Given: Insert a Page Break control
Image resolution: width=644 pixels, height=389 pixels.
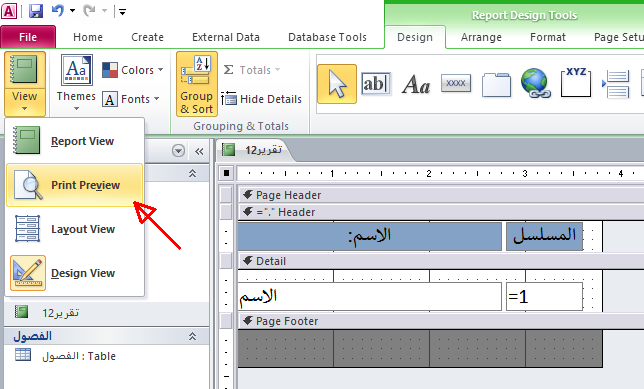Looking at the screenshot, I should coord(616,84).
